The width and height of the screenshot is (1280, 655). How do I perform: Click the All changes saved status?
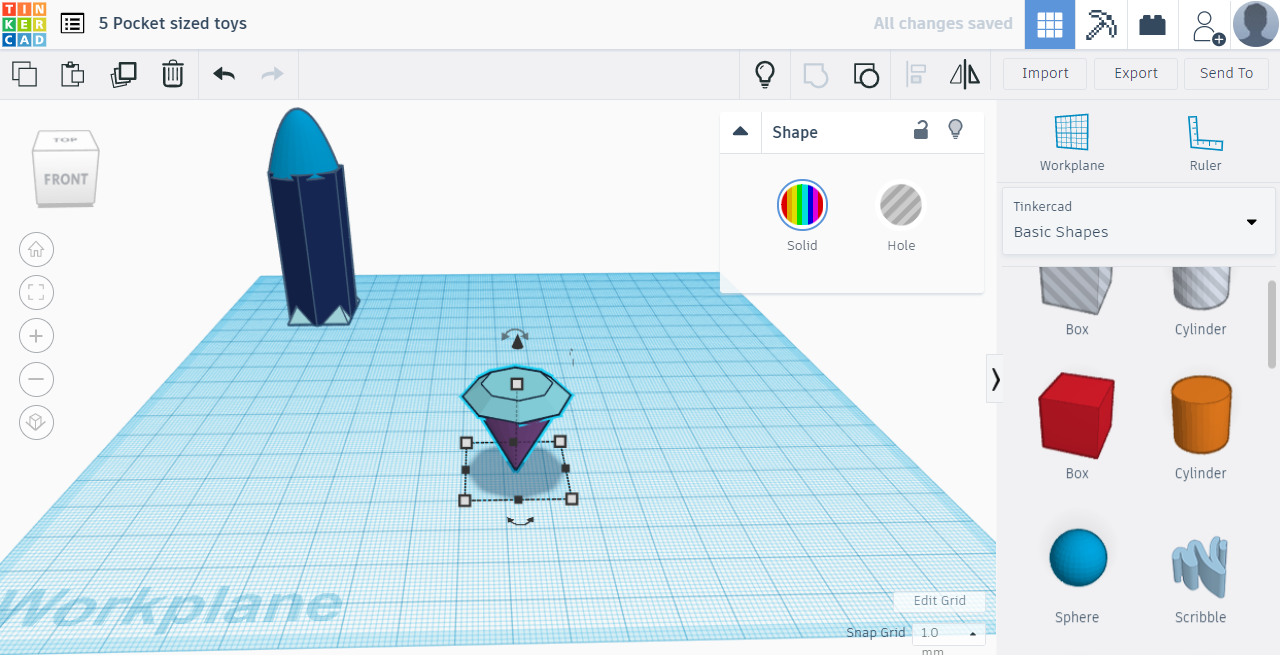point(943,23)
